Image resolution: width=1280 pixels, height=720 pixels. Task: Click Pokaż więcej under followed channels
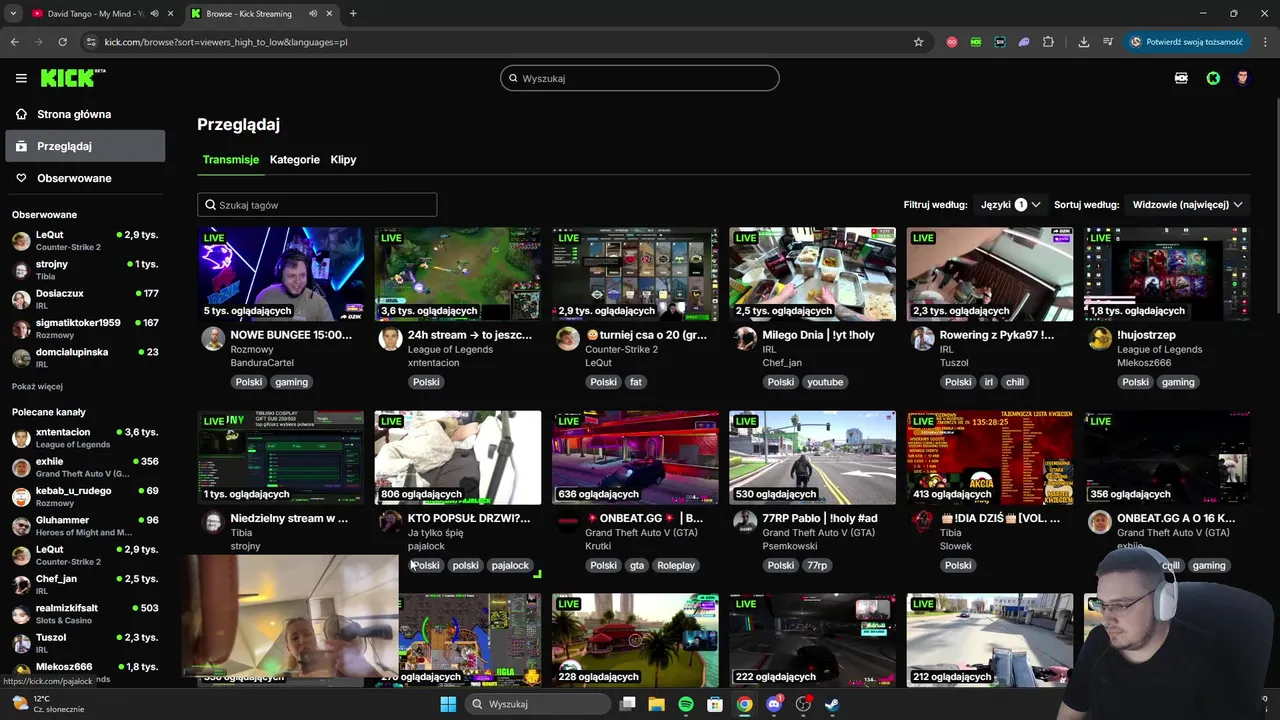(37, 386)
